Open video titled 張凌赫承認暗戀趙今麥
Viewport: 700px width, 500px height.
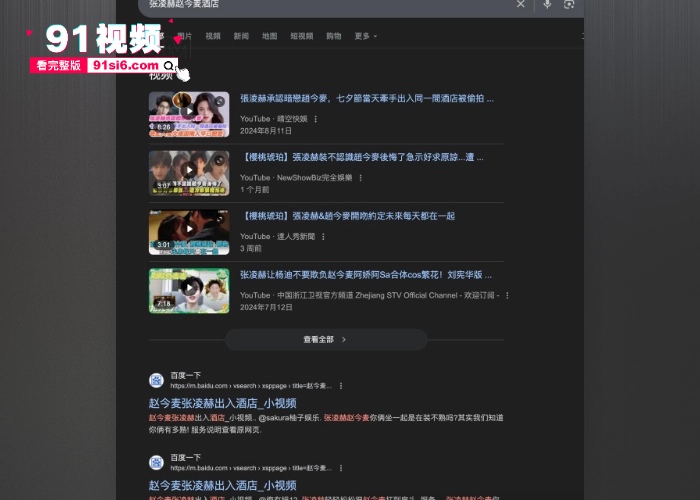point(367,98)
